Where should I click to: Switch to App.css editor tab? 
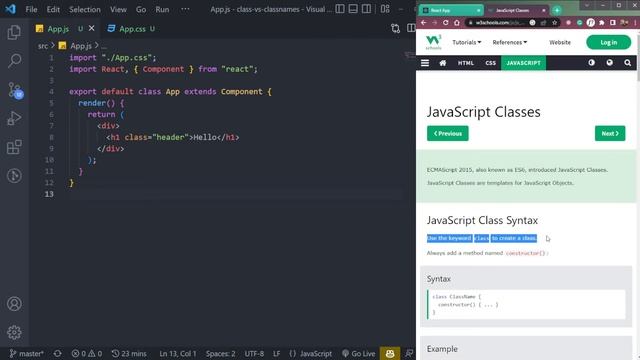(131, 29)
